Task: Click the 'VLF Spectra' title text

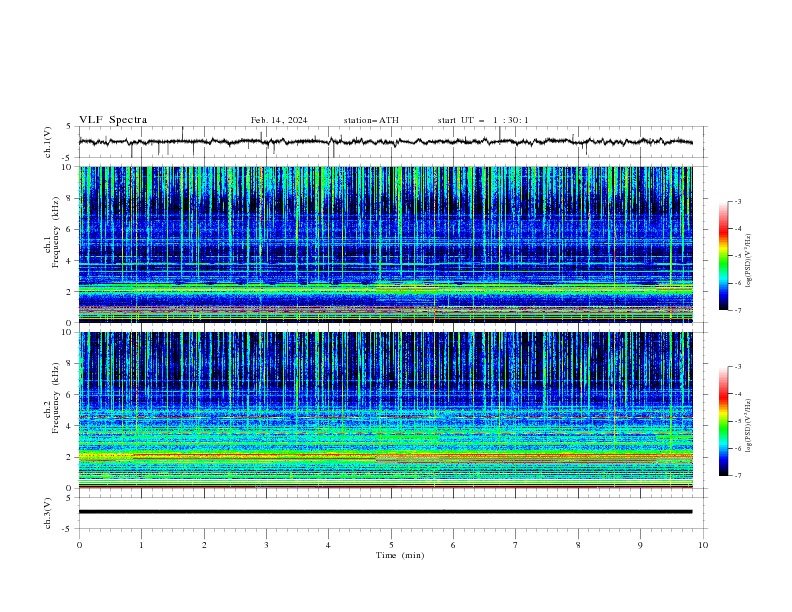Action: click(113, 120)
